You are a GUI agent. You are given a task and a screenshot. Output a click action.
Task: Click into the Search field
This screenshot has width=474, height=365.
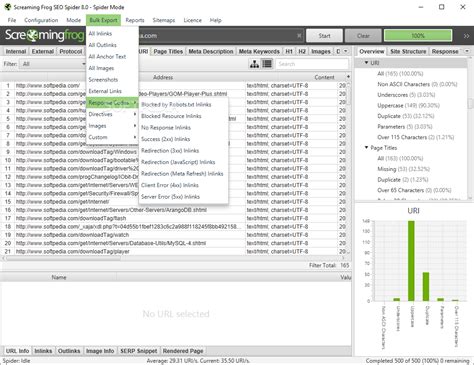(x=312, y=64)
